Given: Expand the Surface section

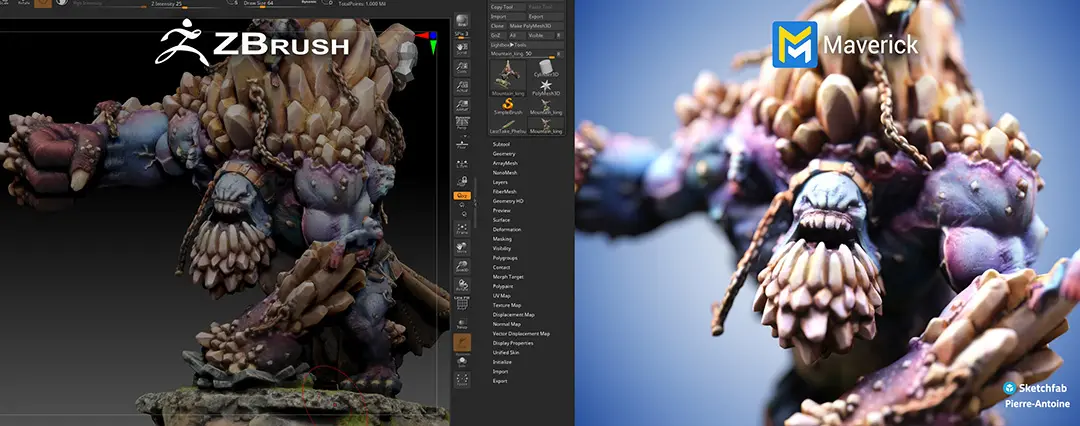Looking at the screenshot, I should click(x=501, y=220).
